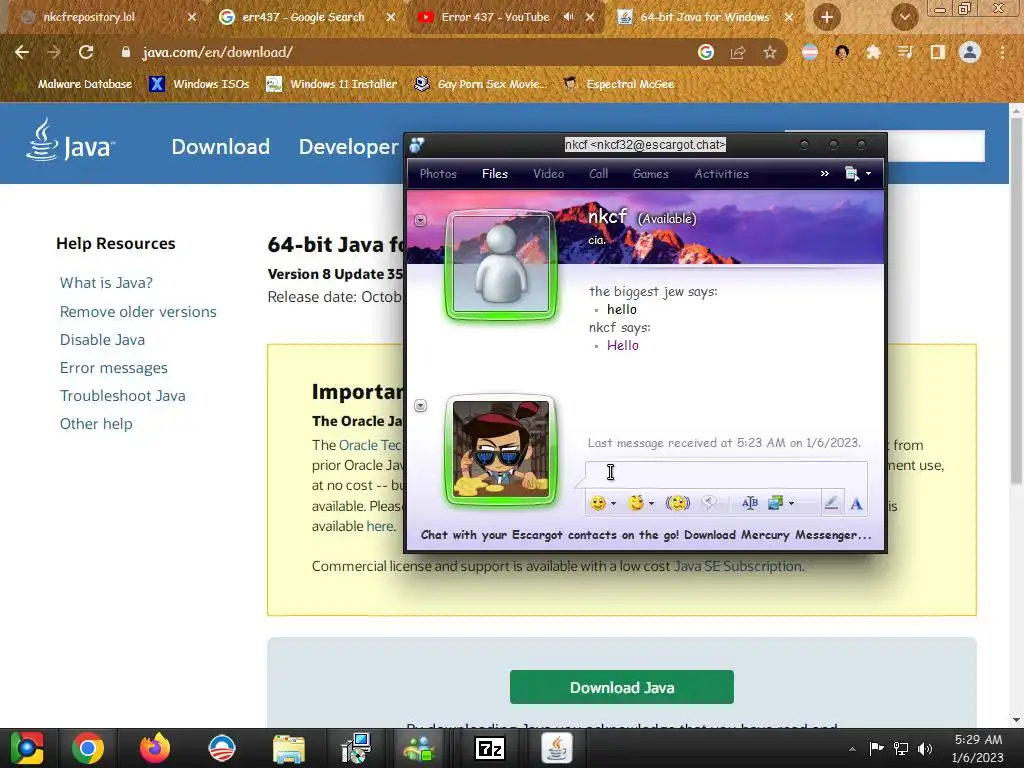The width and height of the screenshot is (1024, 768).
Task: Click the green Download Java button
Action: pyautogui.click(x=622, y=687)
